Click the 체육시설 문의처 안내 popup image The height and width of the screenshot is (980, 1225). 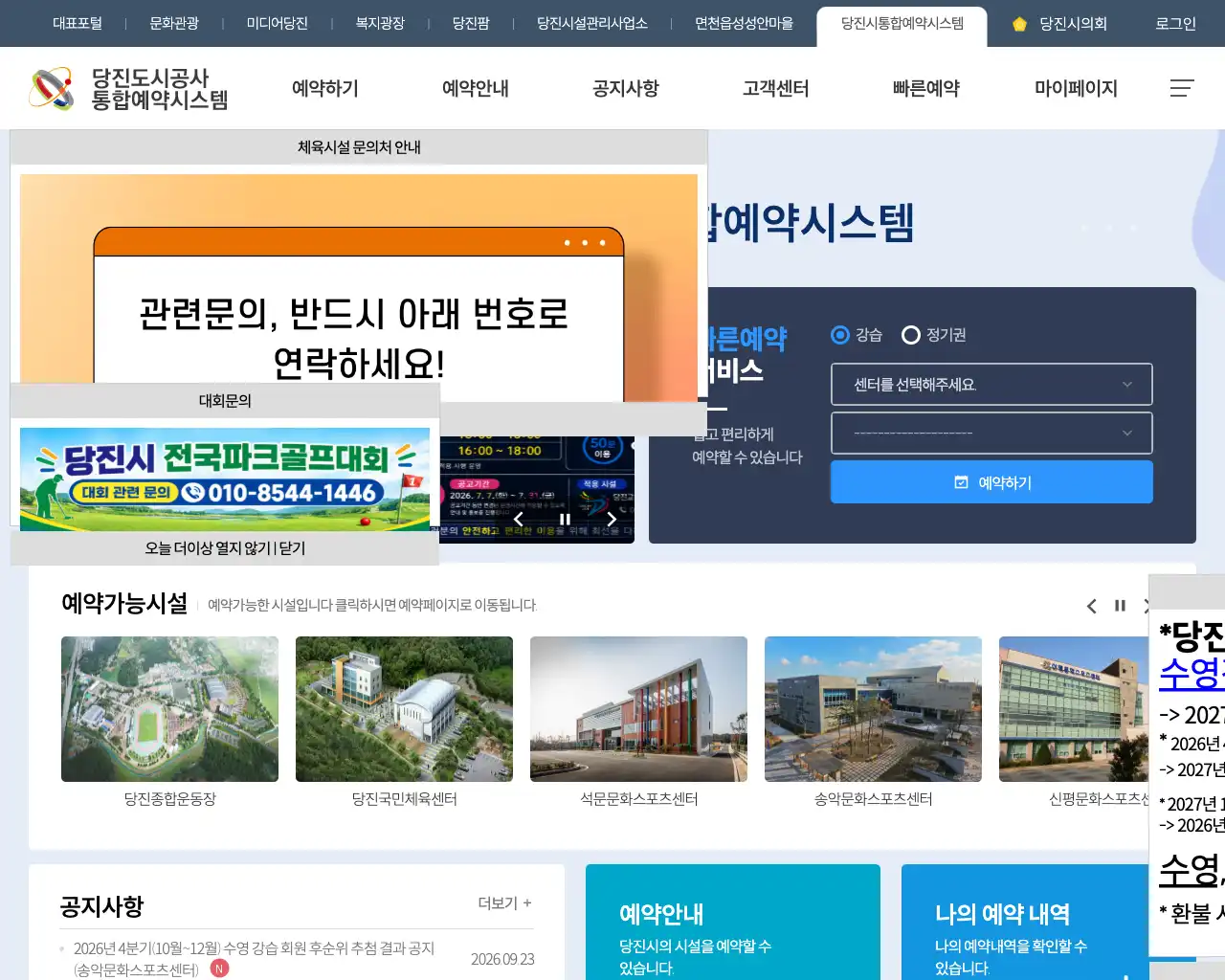tap(359, 287)
